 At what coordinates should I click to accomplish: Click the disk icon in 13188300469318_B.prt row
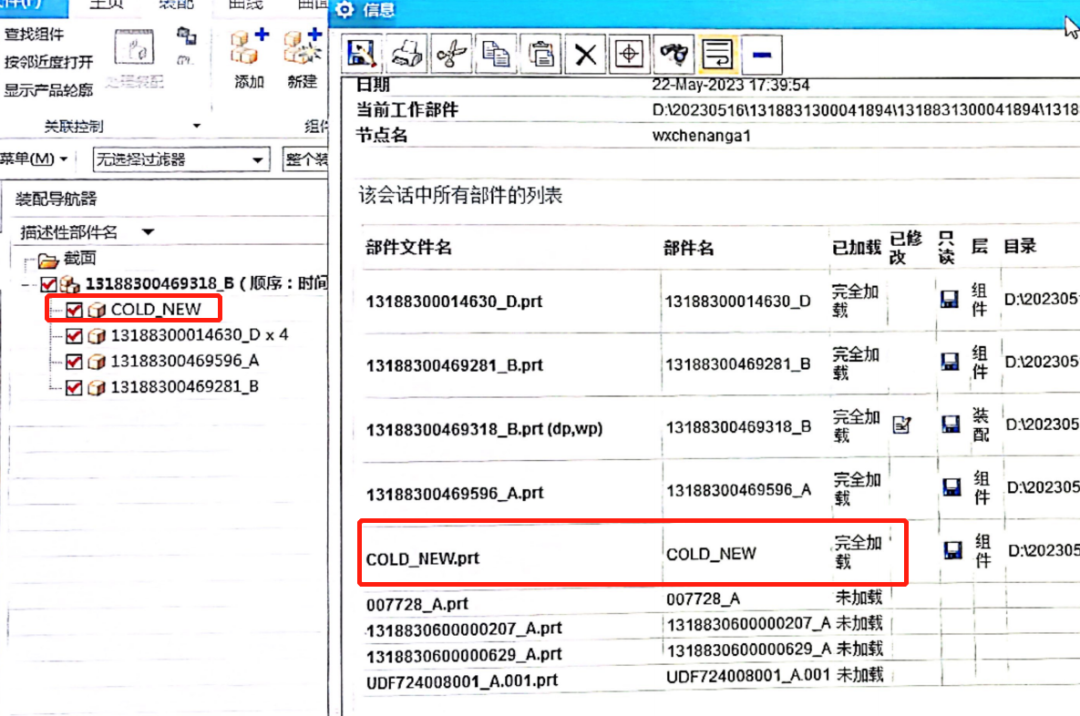click(951, 424)
